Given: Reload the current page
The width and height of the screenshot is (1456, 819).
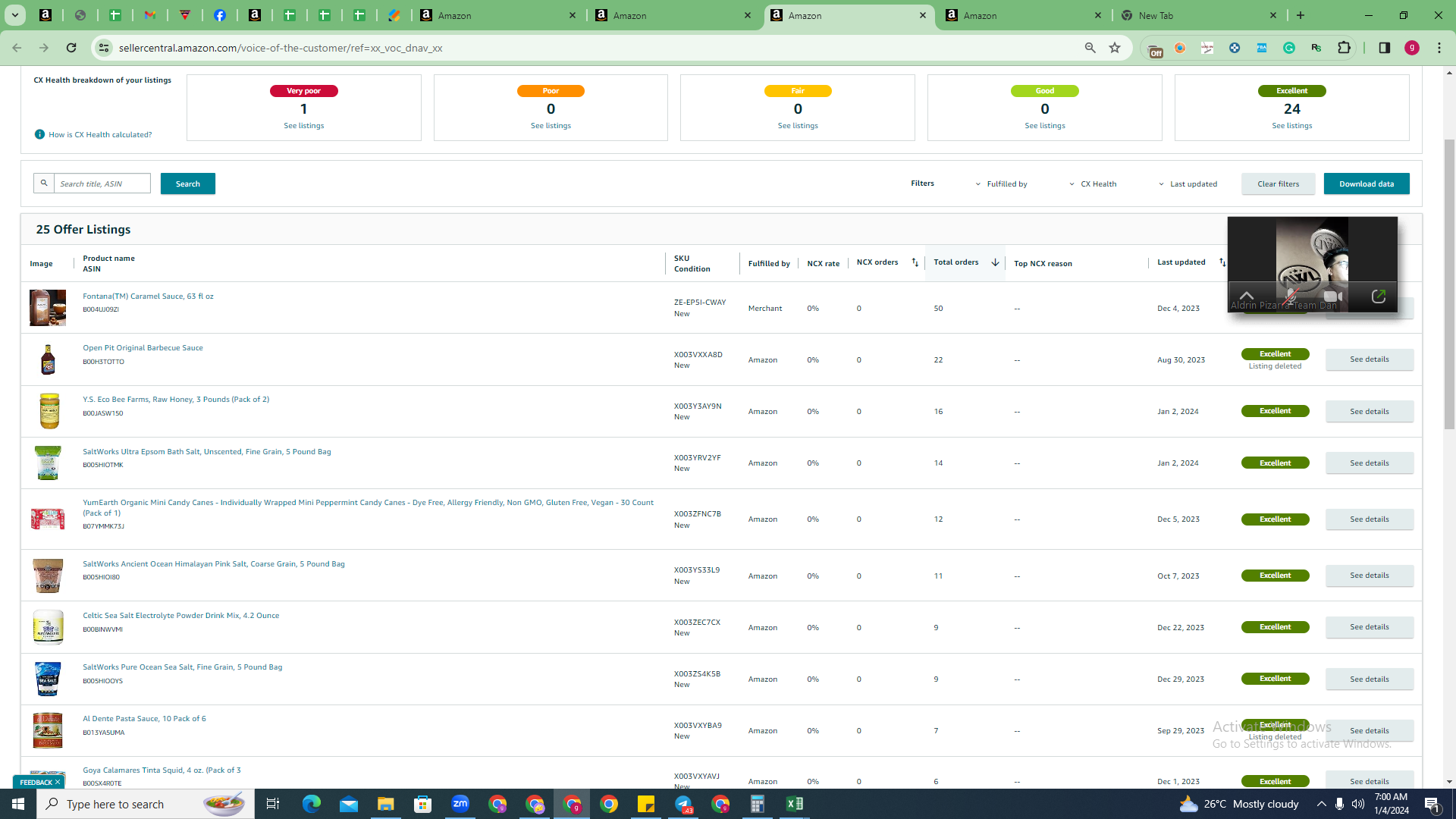Looking at the screenshot, I should (x=71, y=48).
